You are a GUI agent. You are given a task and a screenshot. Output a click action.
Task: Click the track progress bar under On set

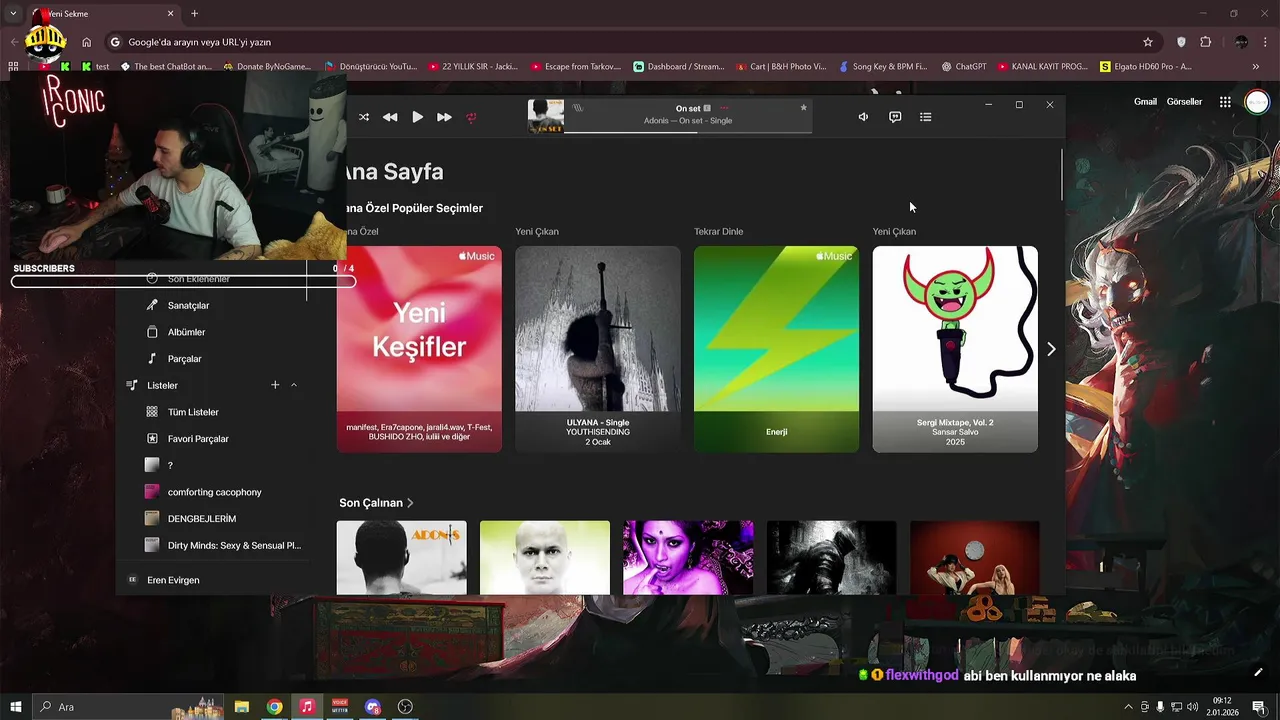click(688, 131)
